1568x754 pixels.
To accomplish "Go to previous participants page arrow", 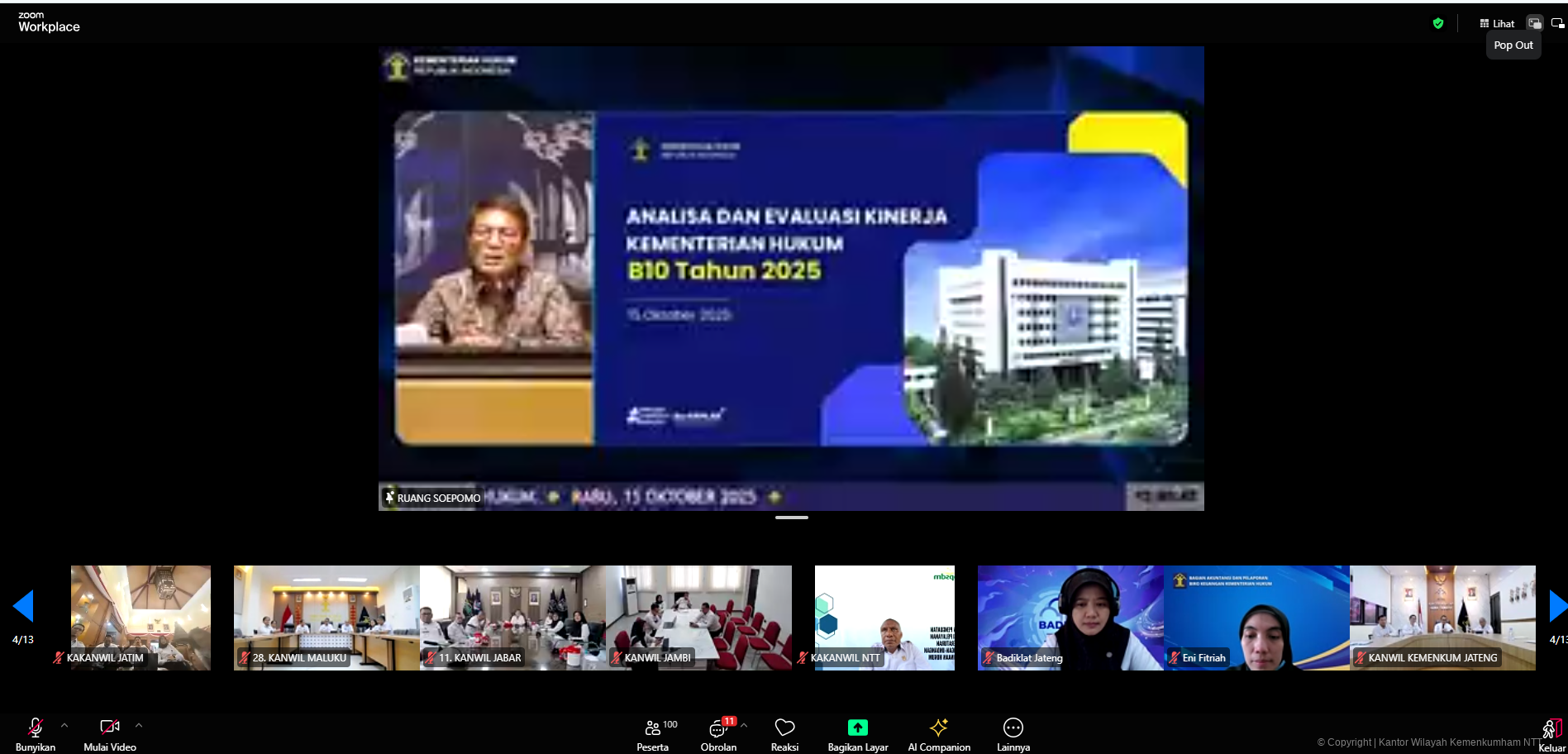I will click(x=23, y=606).
